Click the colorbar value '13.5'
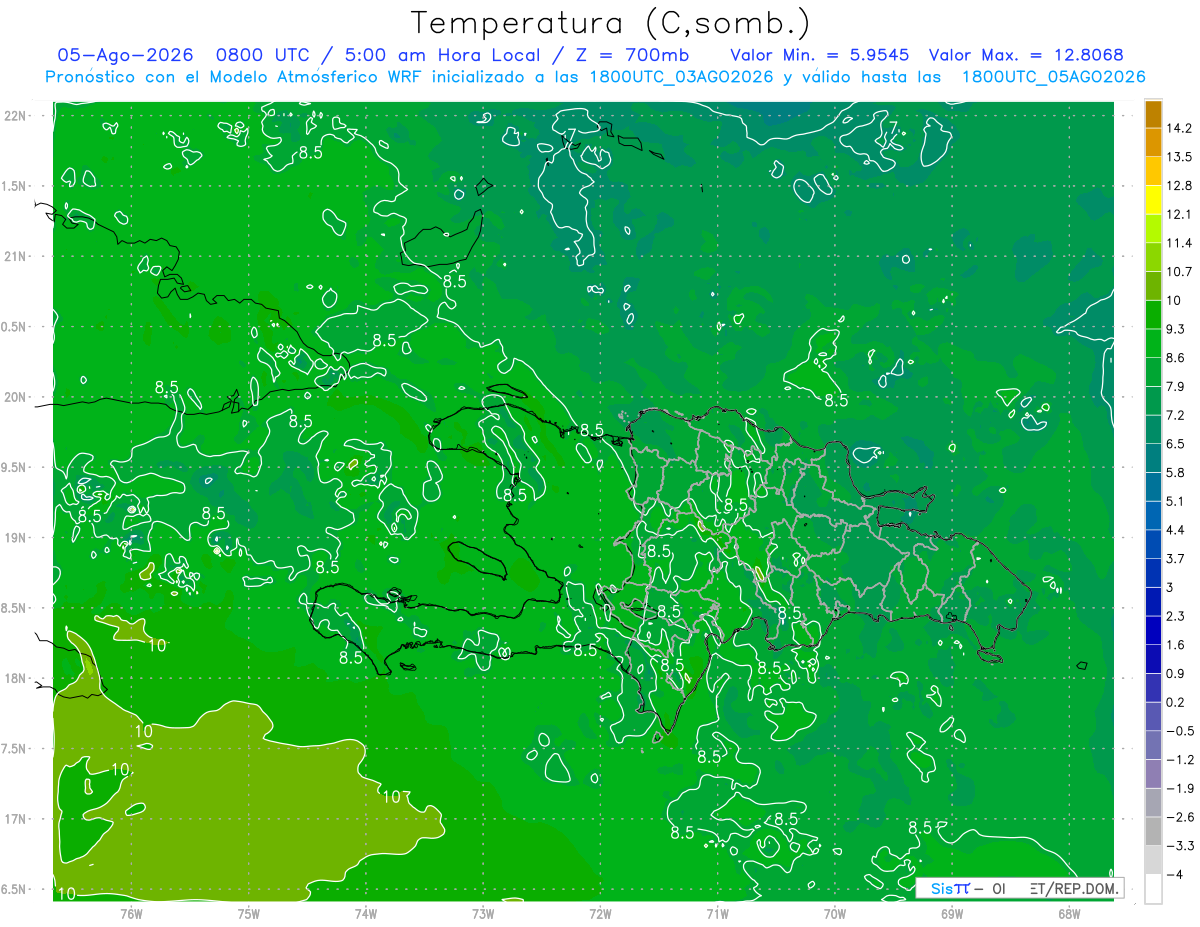The width and height of the screenshot is (1200, 927). [1180, 157]
